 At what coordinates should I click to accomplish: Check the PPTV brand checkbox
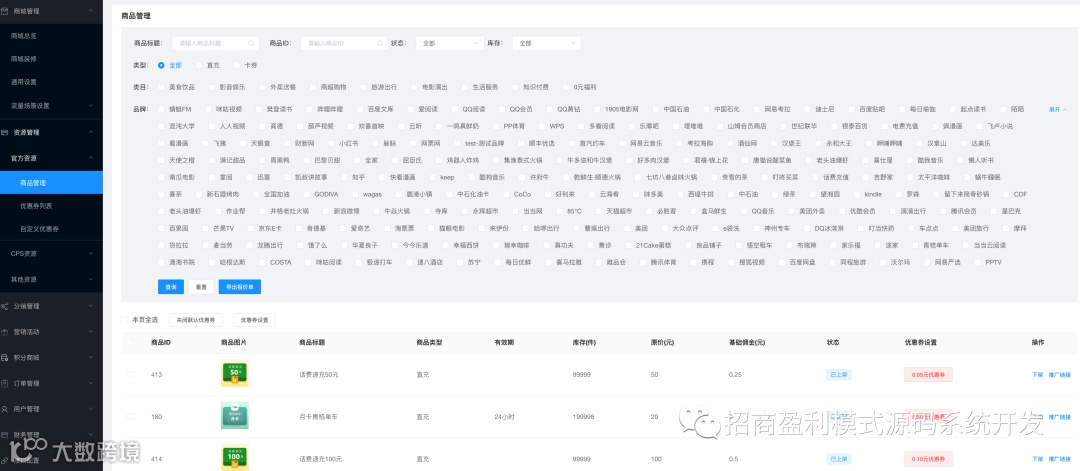pos(977,262)
